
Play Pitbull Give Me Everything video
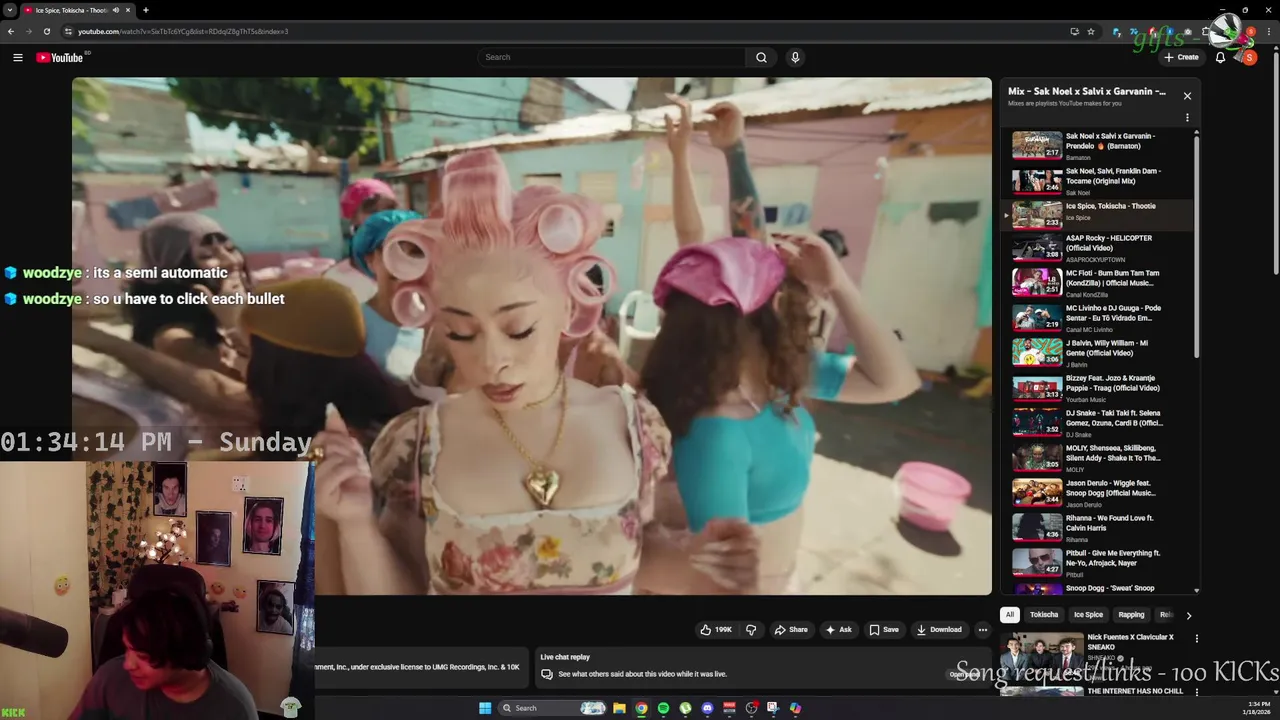click(1097, 563)
